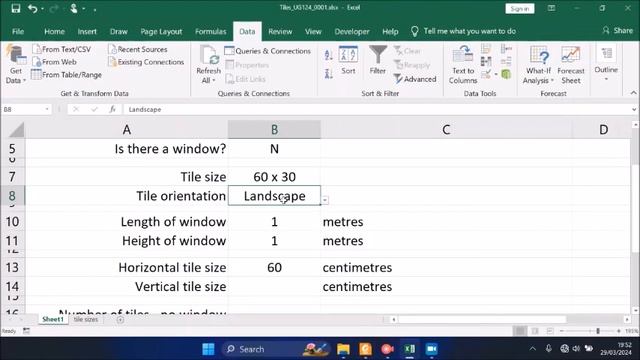Viewport: 640px width, 360px height.
Task: Open the dropdown arrow beside cell B8
Action: pyautogui.click(x=325, y=200)
